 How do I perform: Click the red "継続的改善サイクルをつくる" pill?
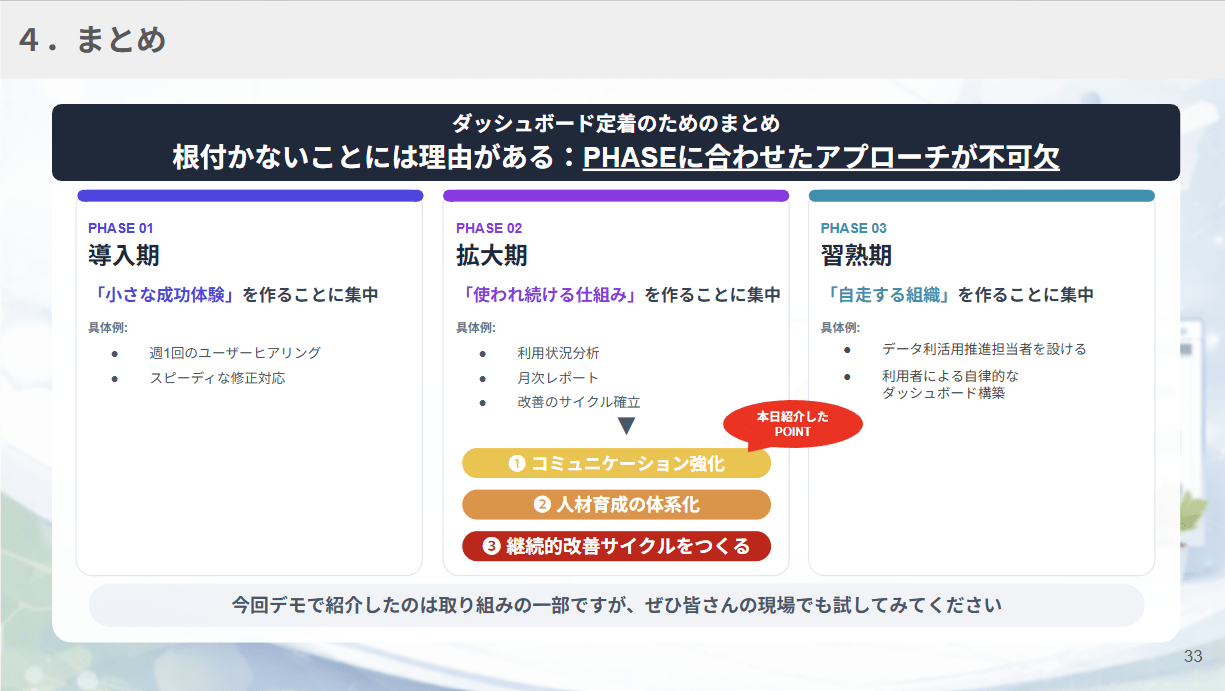[x=616, y=546]
